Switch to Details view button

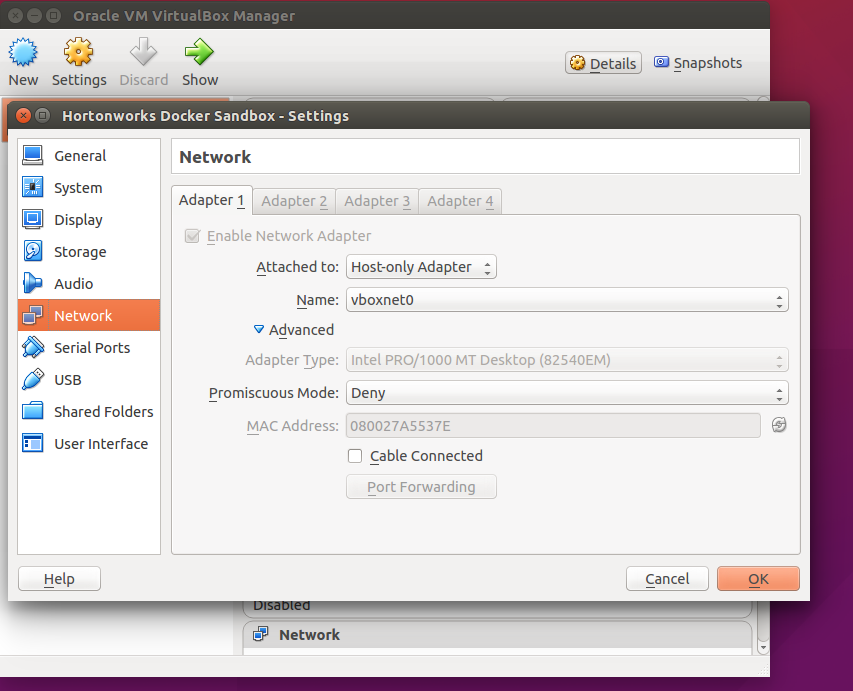603,63
